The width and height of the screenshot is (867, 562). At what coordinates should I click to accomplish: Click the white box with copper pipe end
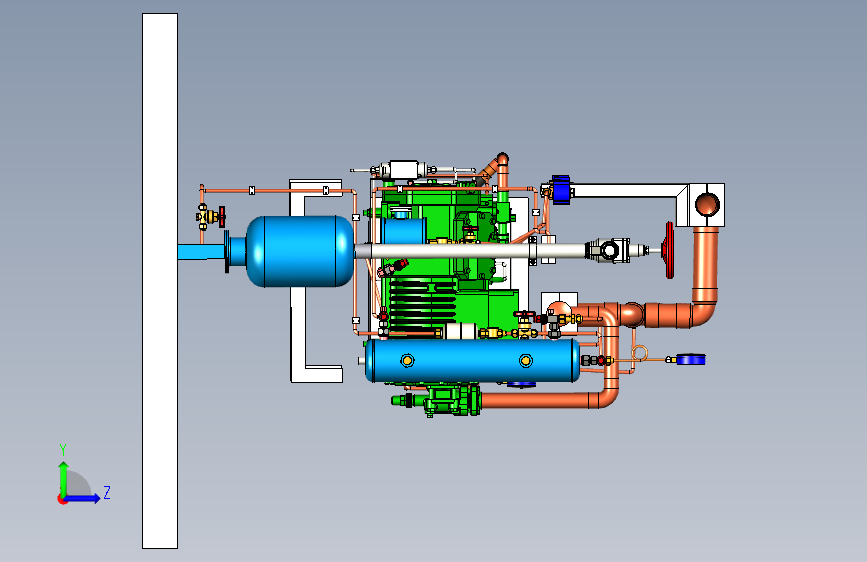pyautogui.click(x=707, y=205)
